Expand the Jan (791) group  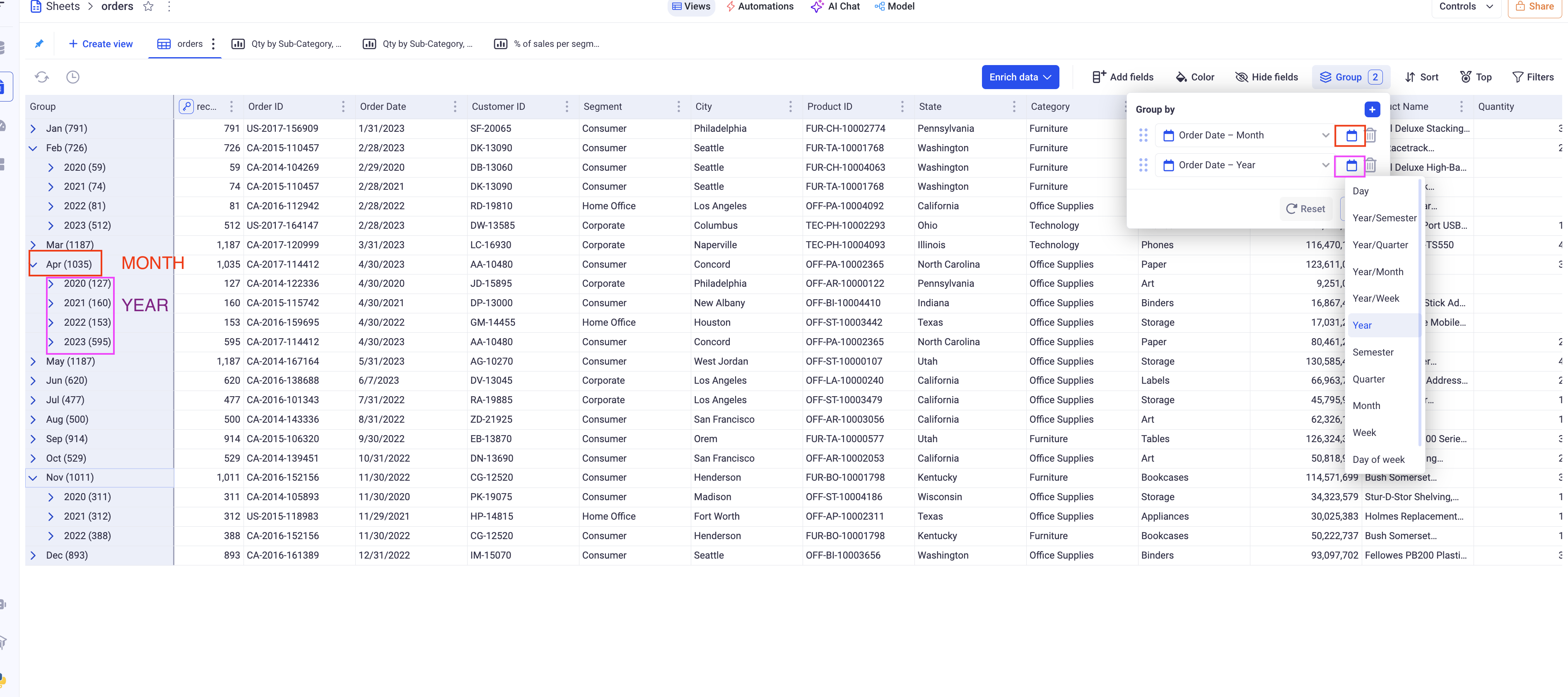(34, 128)
